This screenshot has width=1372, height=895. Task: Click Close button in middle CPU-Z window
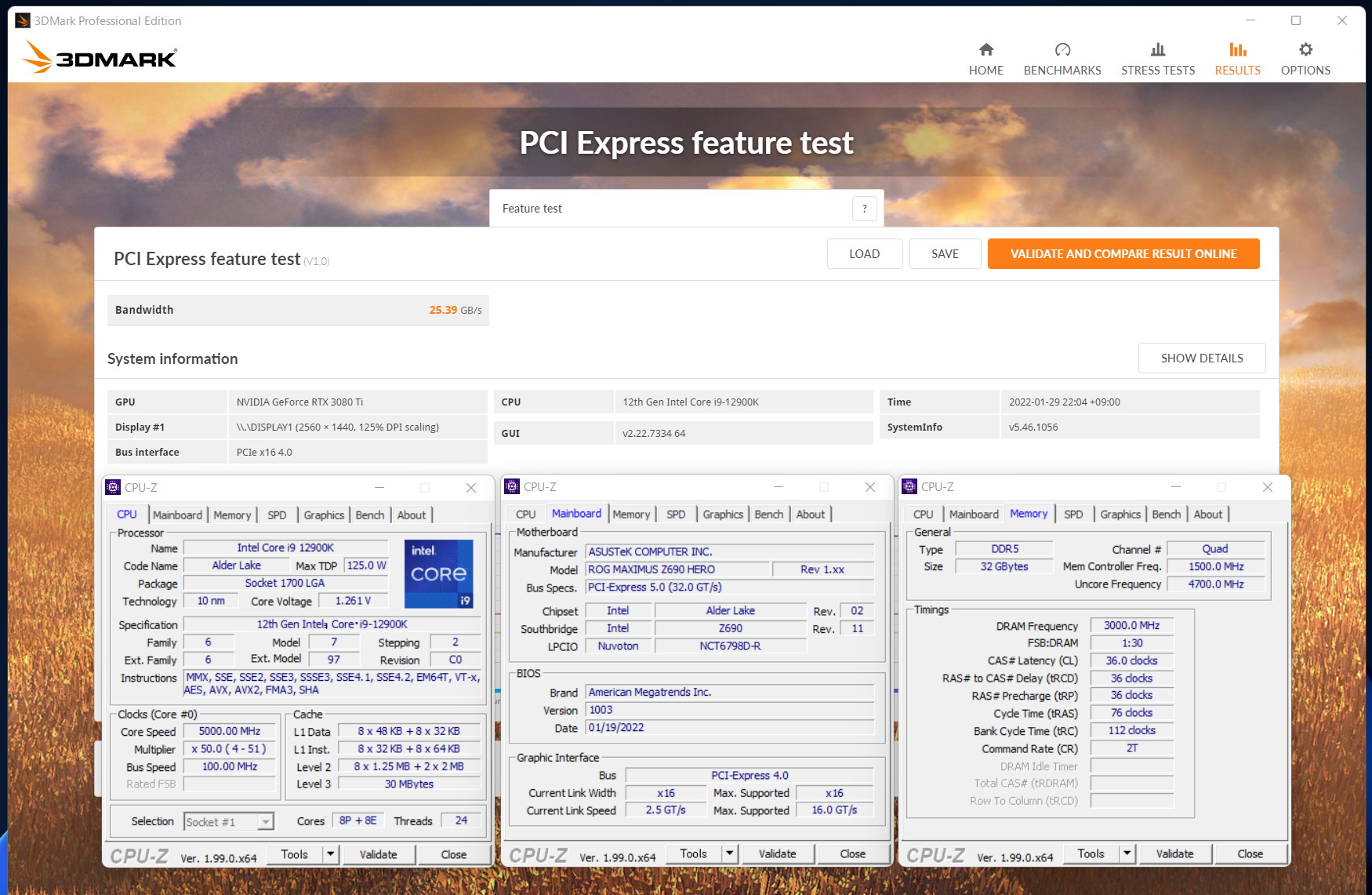(852, 853)
